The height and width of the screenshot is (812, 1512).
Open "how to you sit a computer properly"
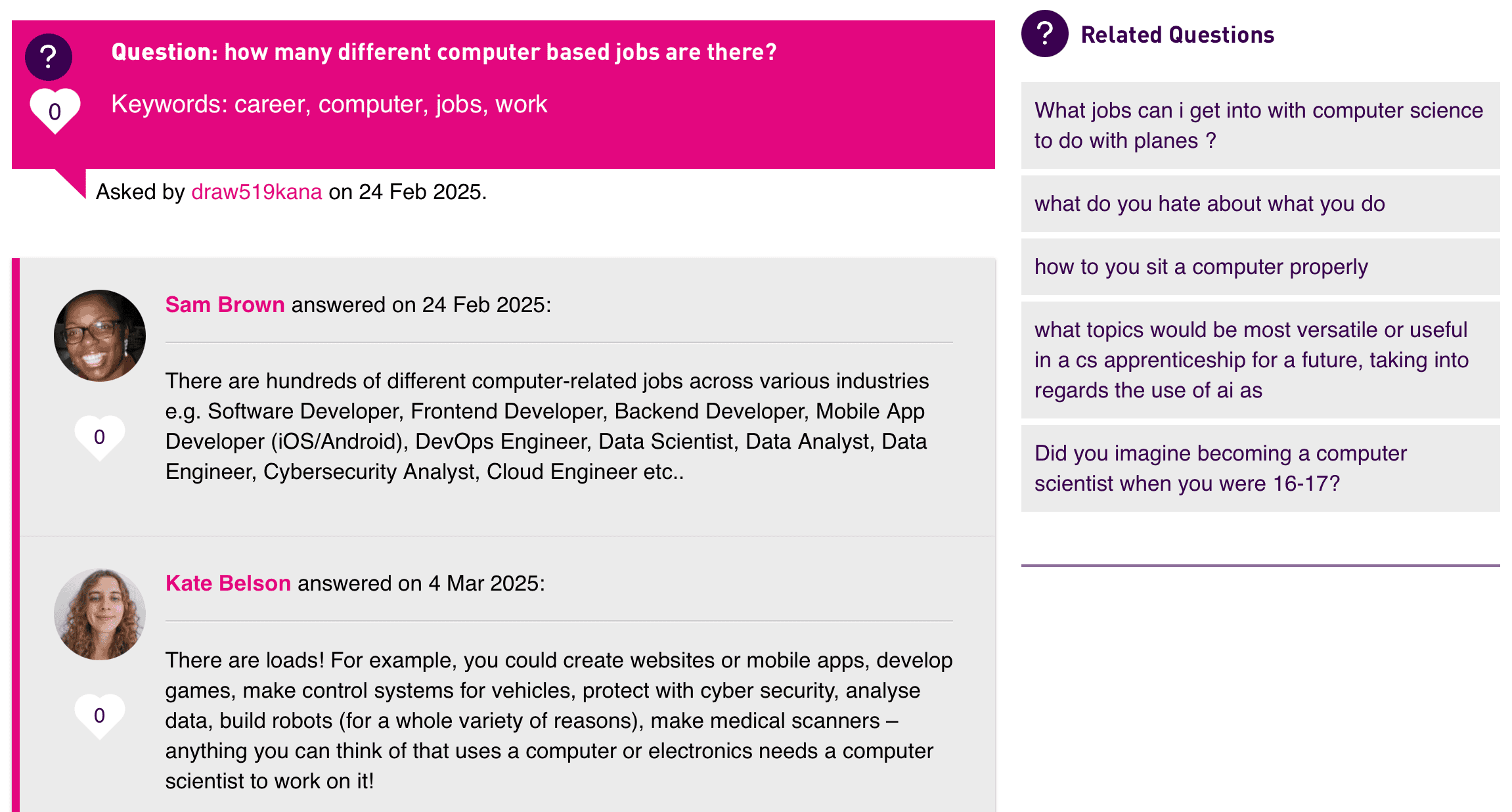[1201, 267]
